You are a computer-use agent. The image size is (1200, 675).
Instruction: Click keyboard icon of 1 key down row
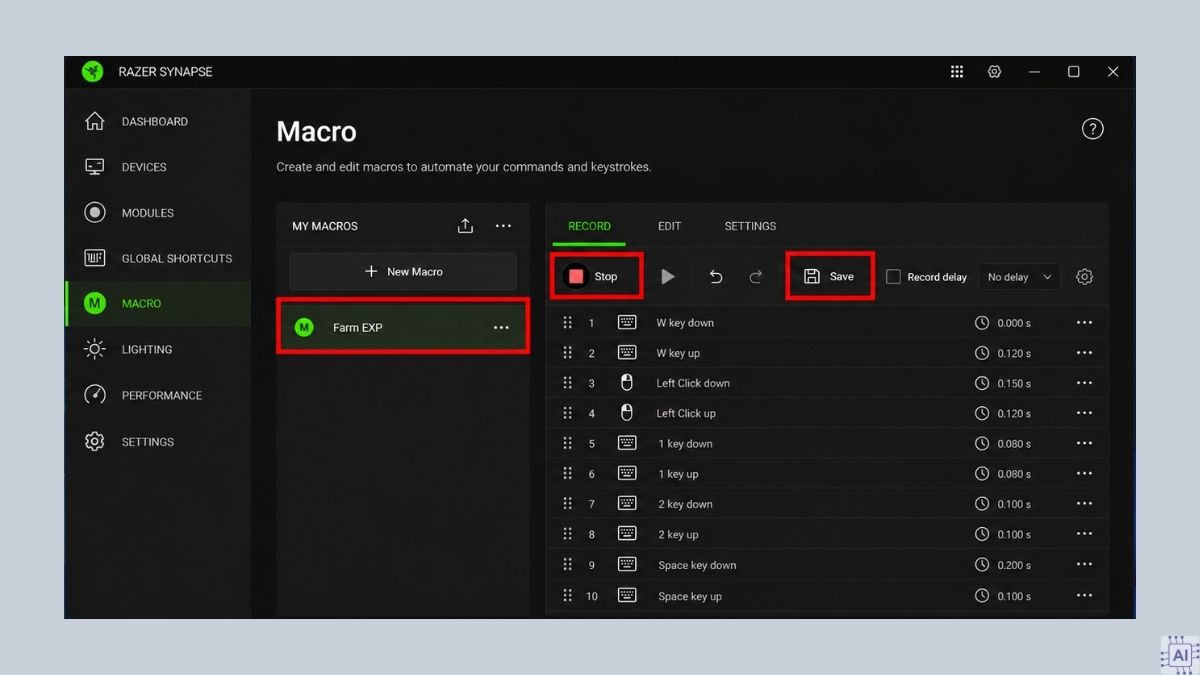(627, 443)
